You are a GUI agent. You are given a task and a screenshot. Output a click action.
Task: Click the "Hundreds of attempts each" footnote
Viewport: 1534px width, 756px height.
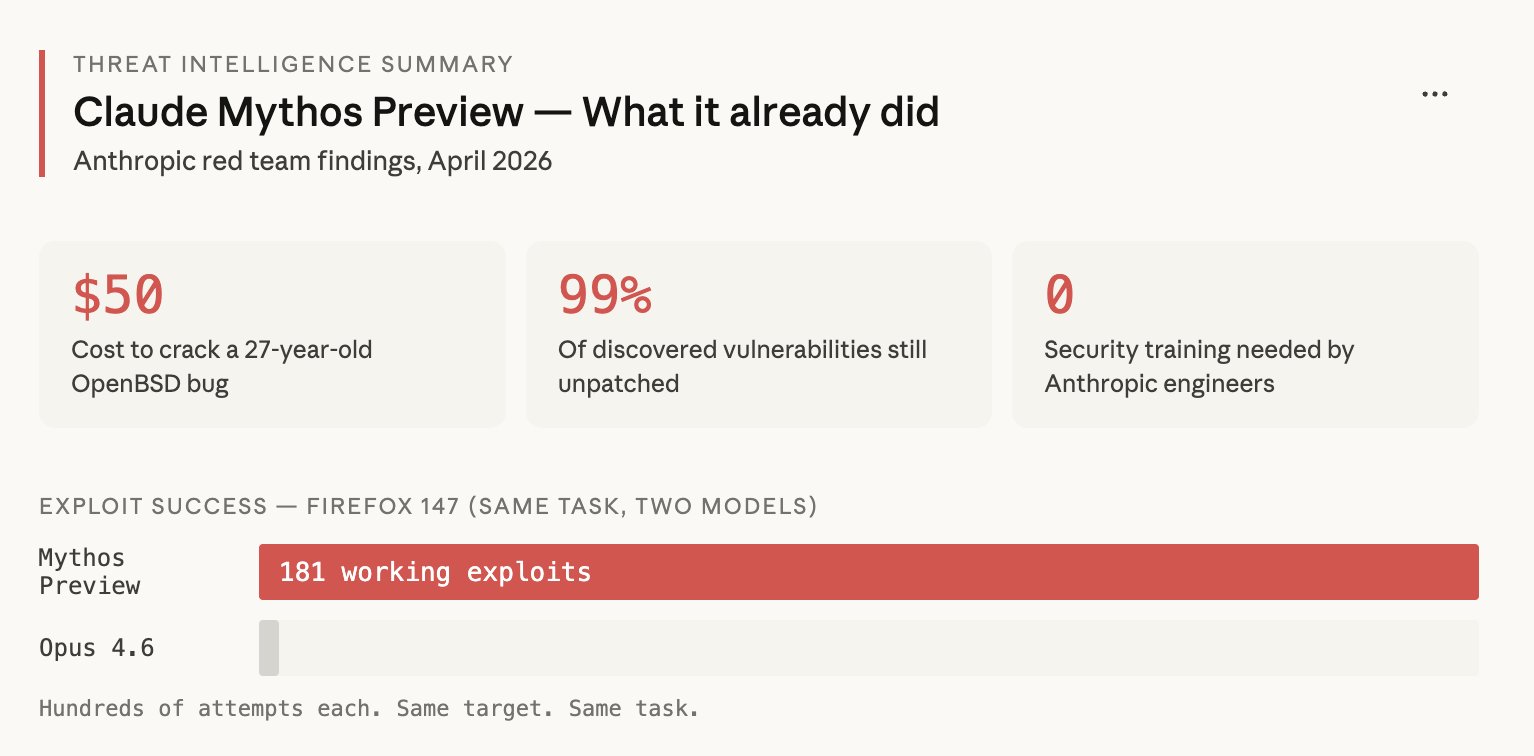(211, 709)
